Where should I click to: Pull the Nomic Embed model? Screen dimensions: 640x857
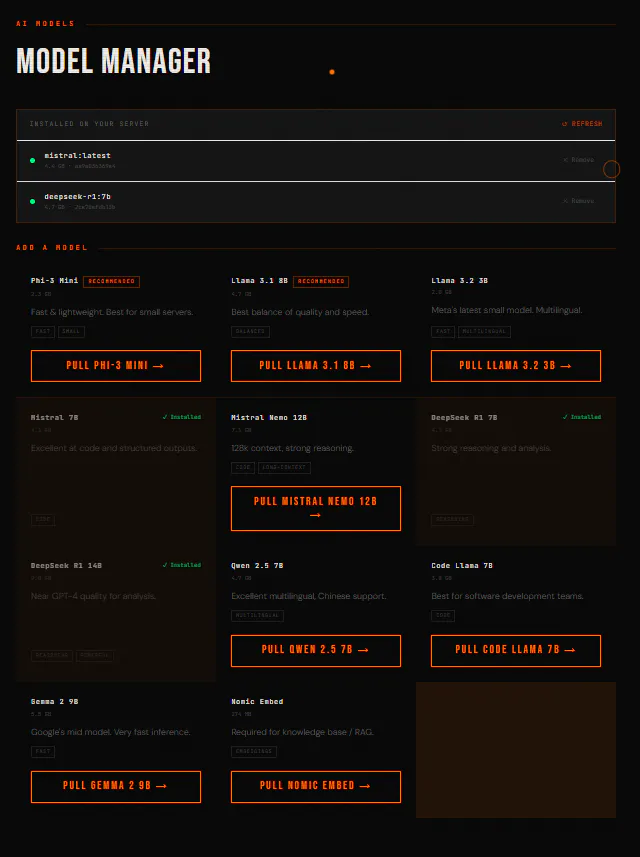pyautogui.click(x=316, y=786)
